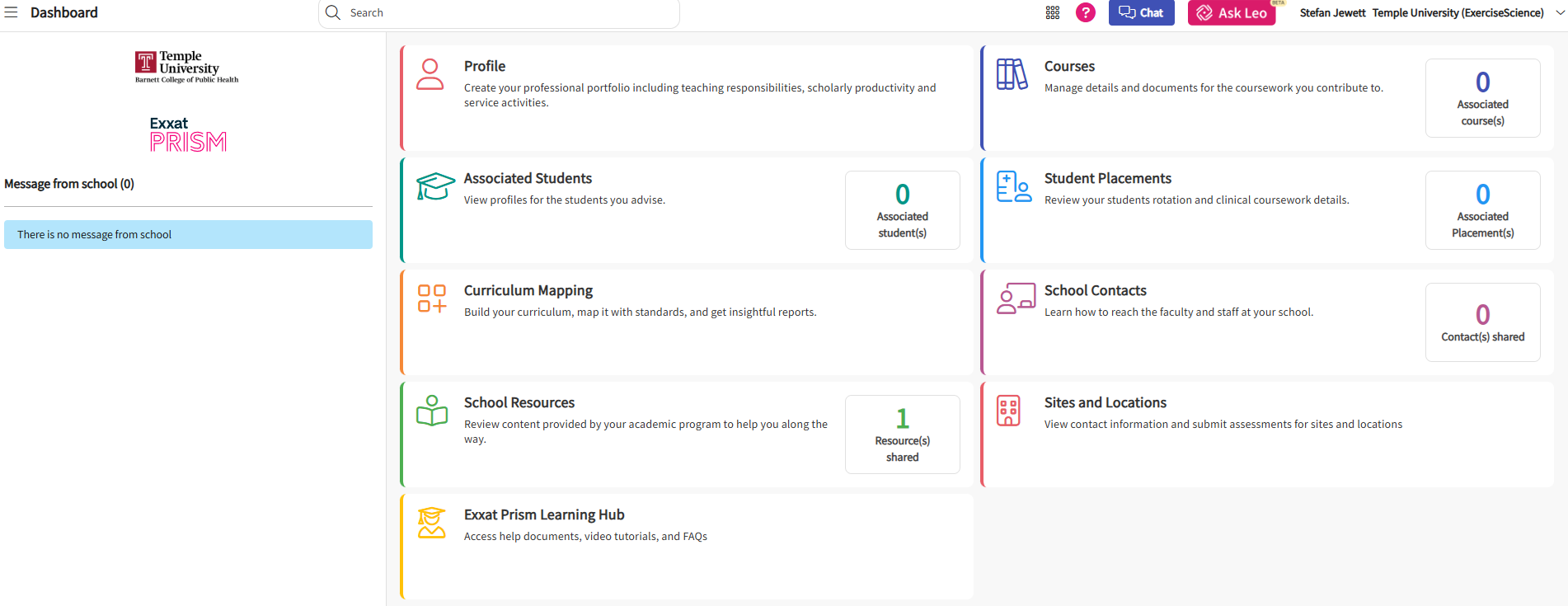1568x606 pixels.
Task: Click the Resource(s) shared count box
Action: tap(902, 435)
